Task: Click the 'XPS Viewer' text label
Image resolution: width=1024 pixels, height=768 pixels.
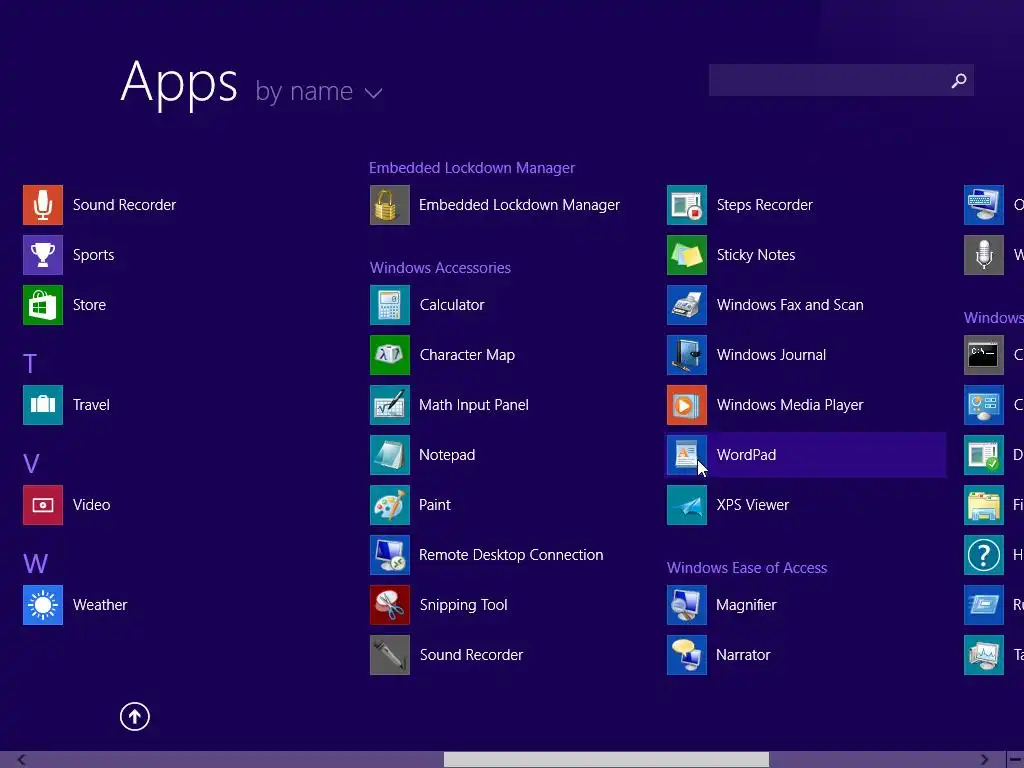Action: click(752, 505)
